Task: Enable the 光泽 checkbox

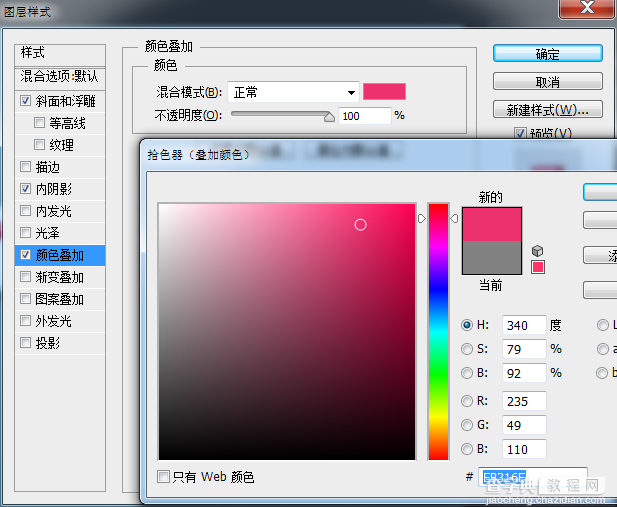Action: pyautogui.click(x=26, y=233)
